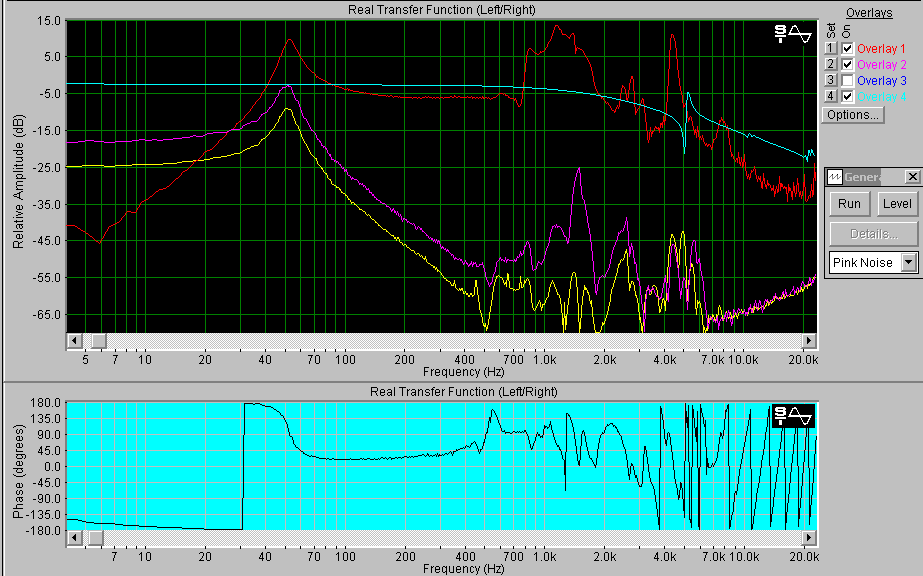Click the signal icon on the amplitude plot
The width and height of the screenshot is (923, 576).
(x=792, y=34)
